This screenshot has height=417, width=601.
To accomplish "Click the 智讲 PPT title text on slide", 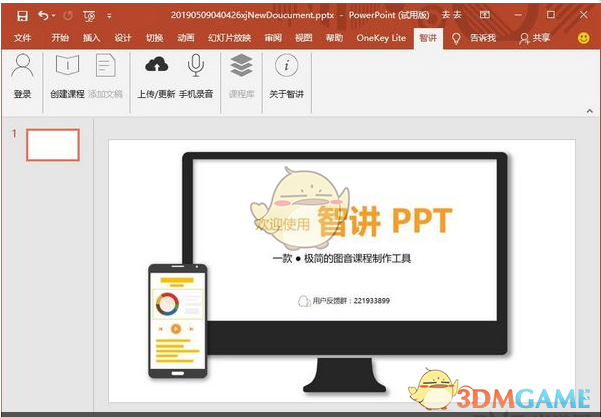I will pos(385,221).
